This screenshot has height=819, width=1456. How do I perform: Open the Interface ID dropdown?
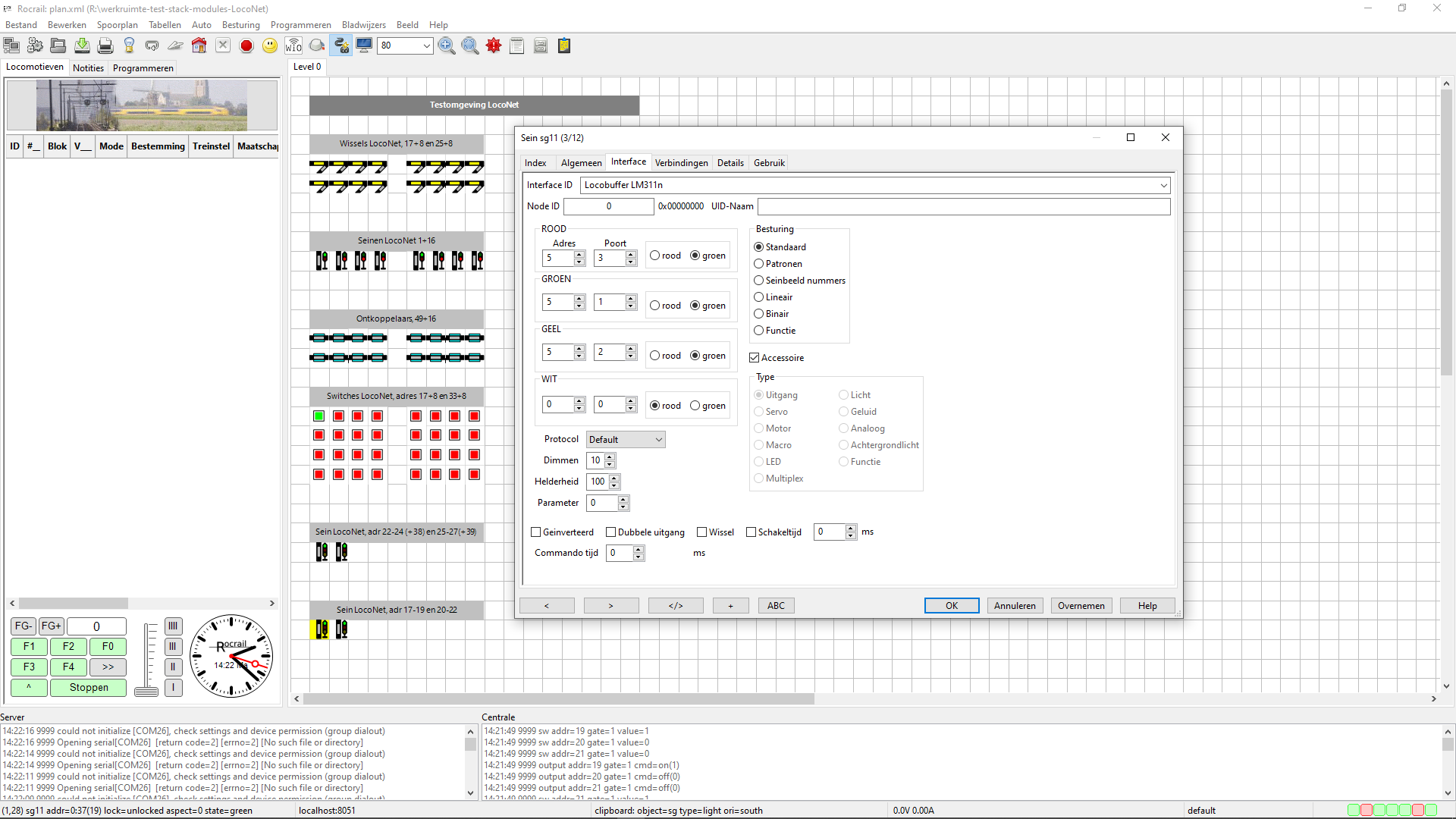(1163, 185)
